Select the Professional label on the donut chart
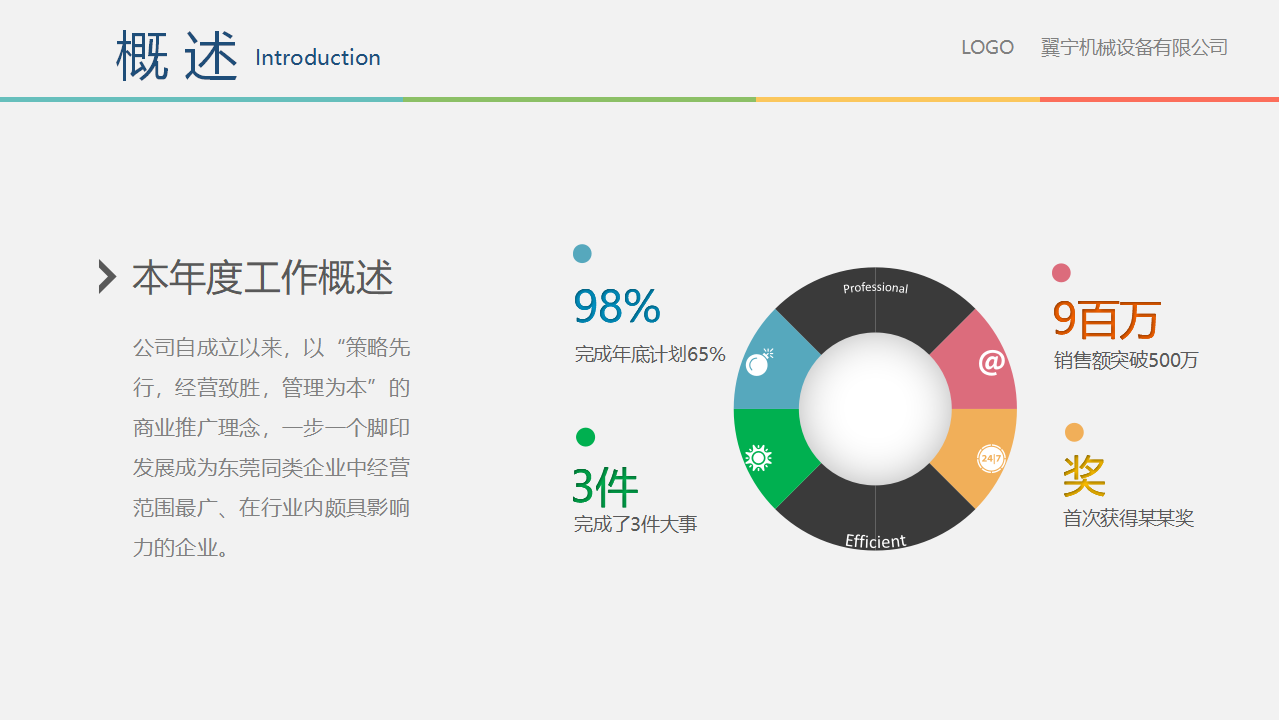 pyautogui.click(x=875, y=288)
